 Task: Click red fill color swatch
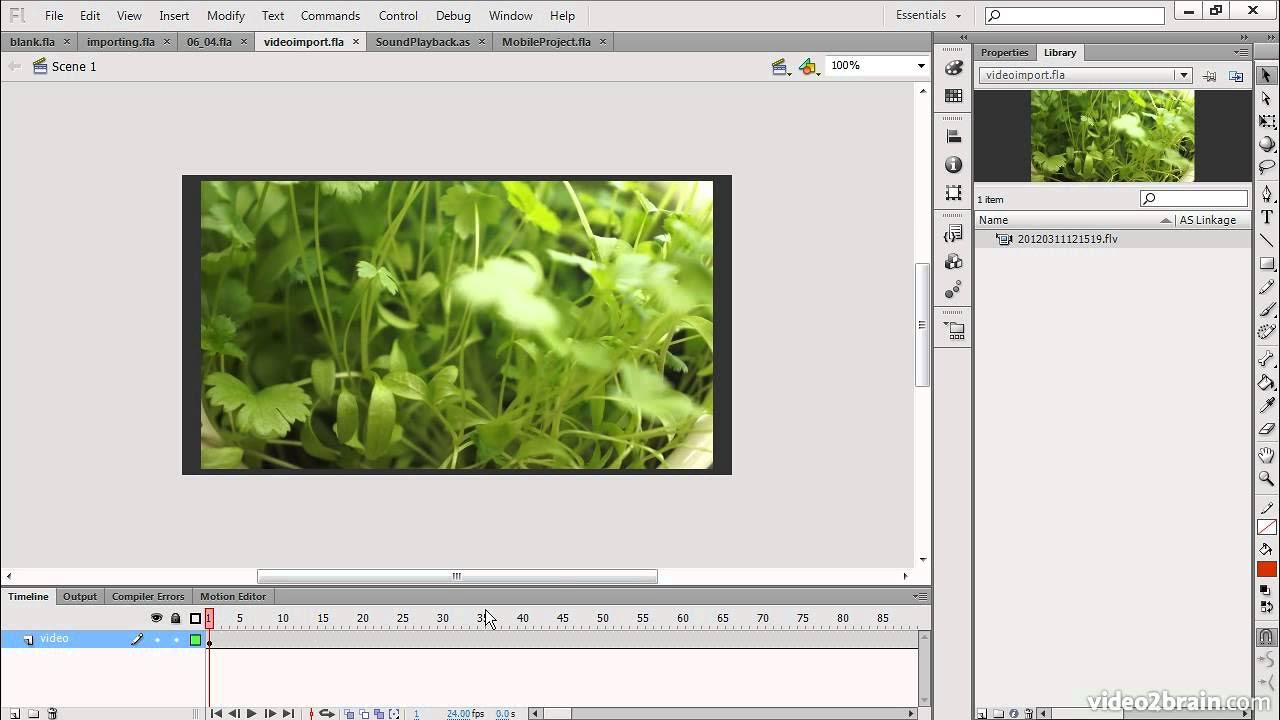1266,569
